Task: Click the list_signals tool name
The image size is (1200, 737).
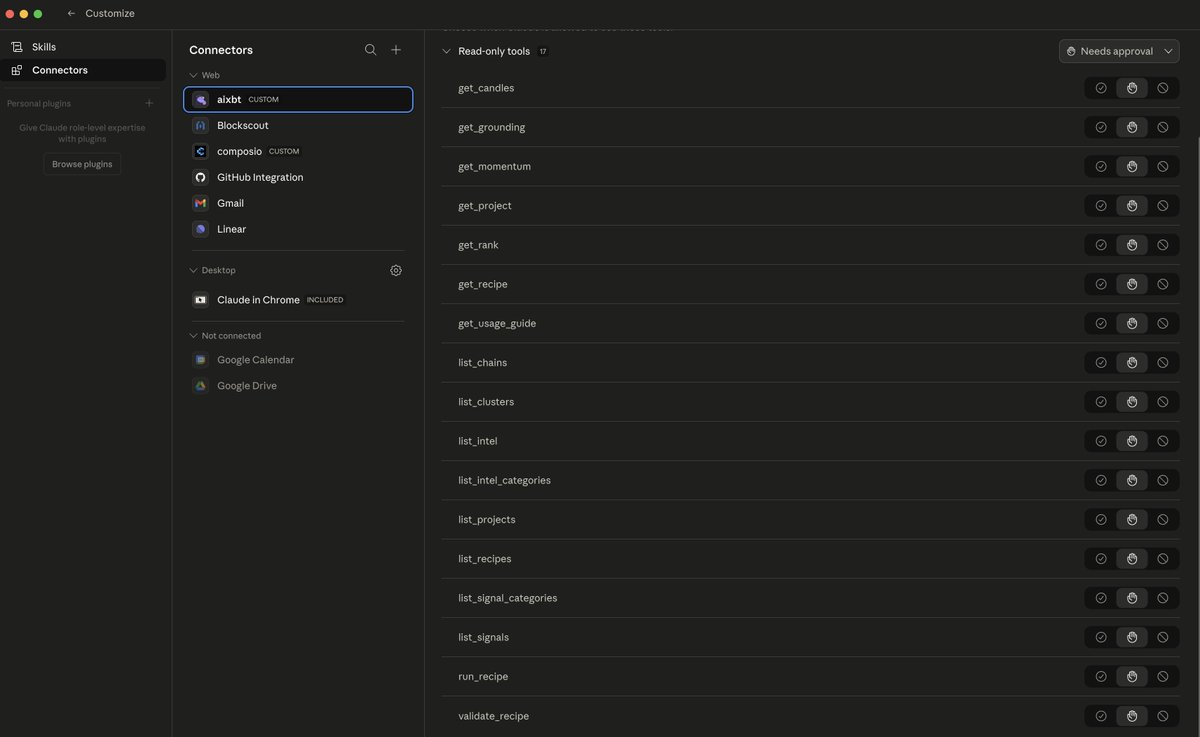Action: (x=483, y=637)
